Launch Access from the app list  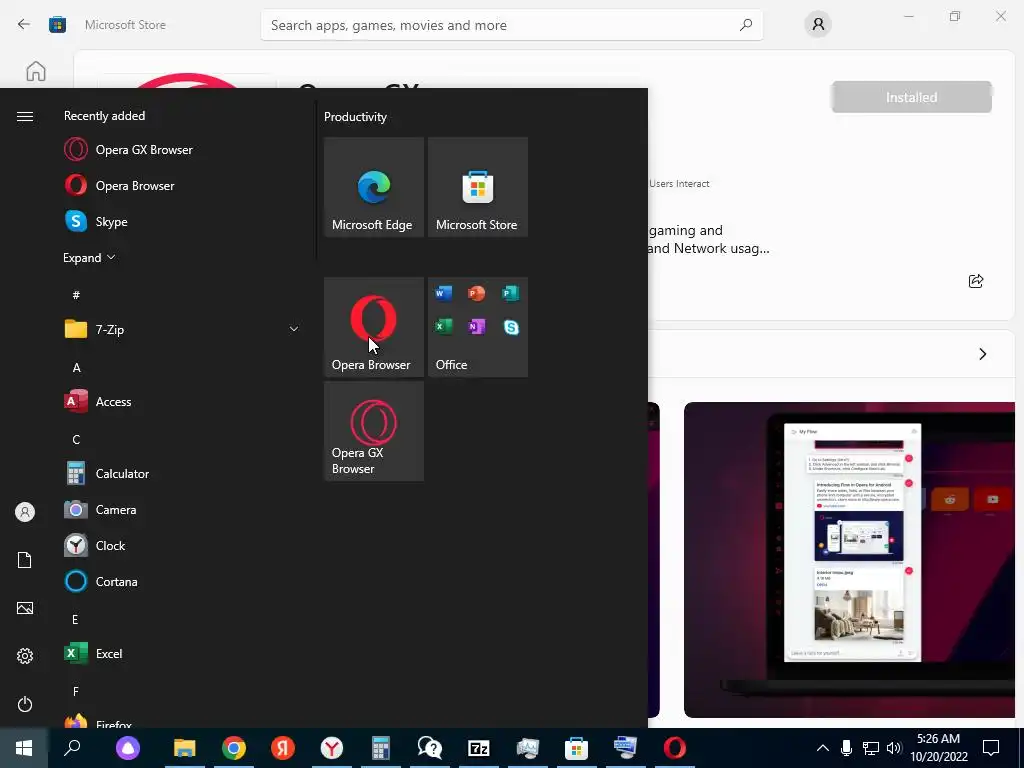(182, 402)
